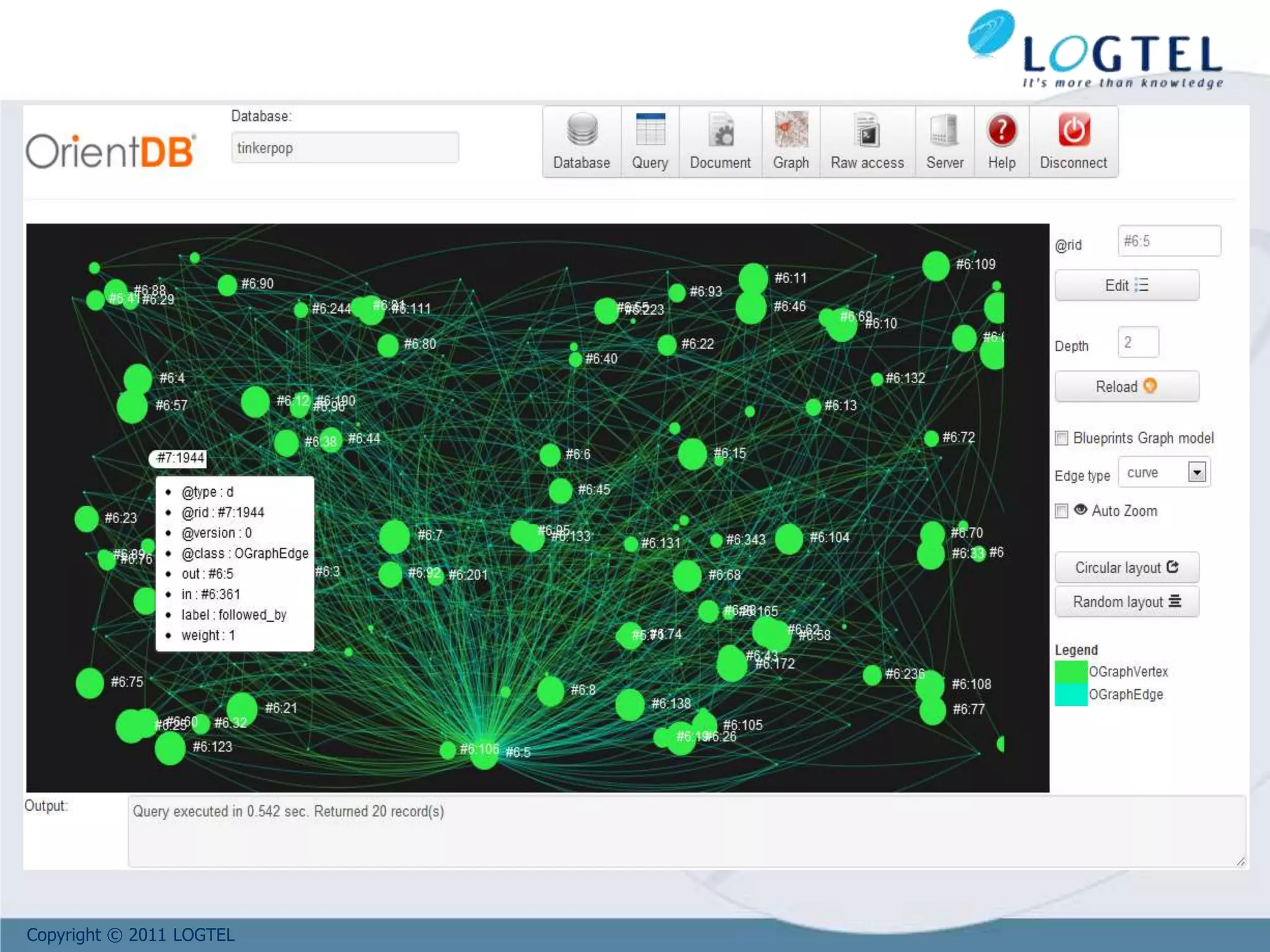Viewport: 1270px width, 952px height.
Task: Select graph node #6:123
Action: point(170,749)
